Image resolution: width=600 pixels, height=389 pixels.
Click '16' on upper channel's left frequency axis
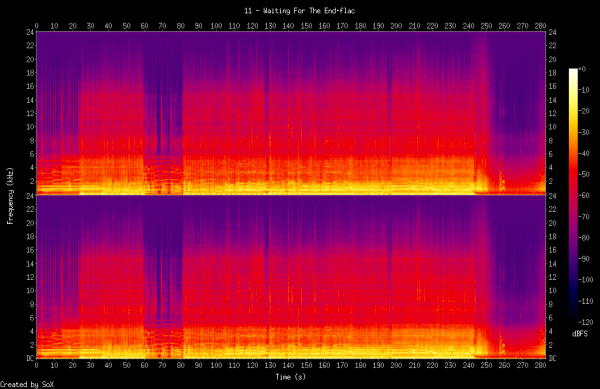[30, 86]
